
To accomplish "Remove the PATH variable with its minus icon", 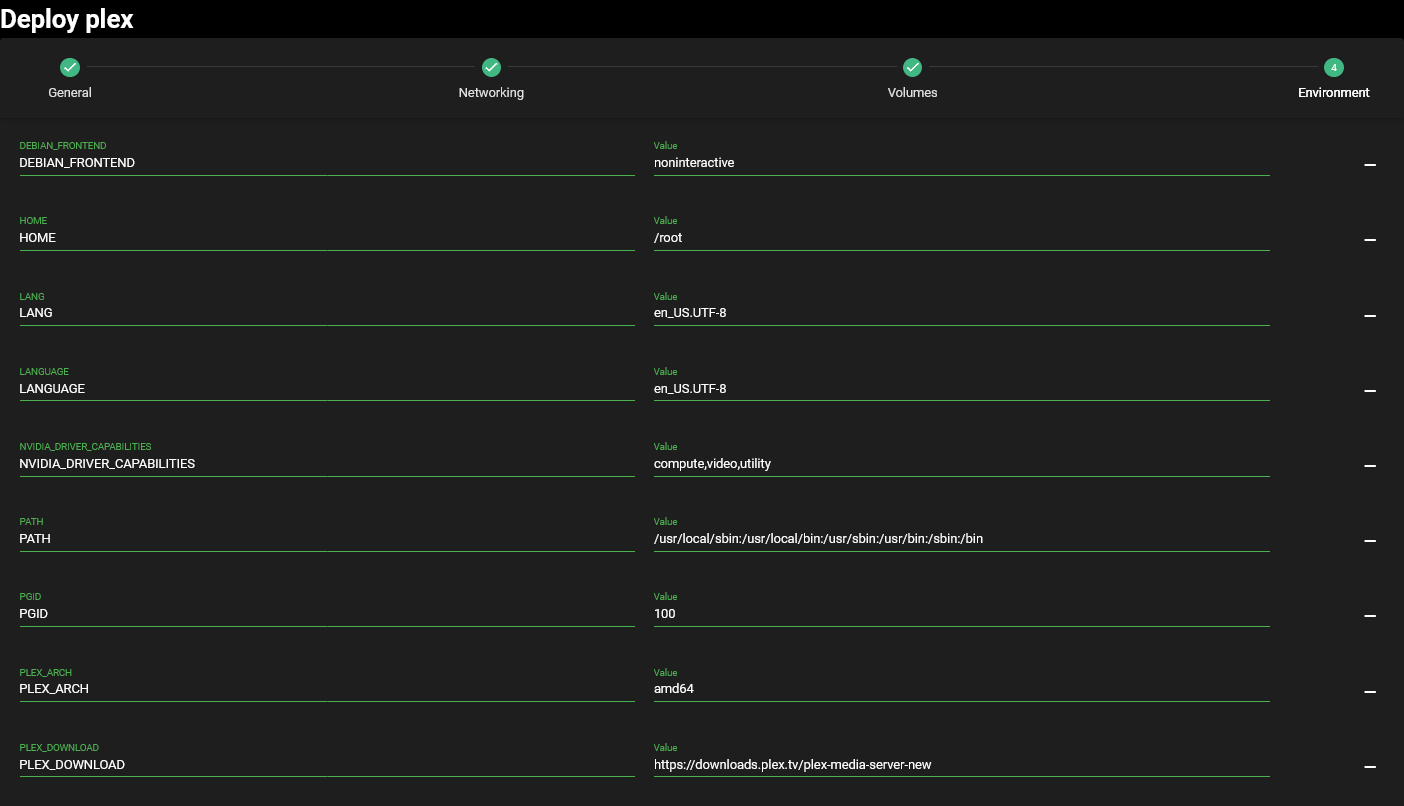I will point(1370,541).
